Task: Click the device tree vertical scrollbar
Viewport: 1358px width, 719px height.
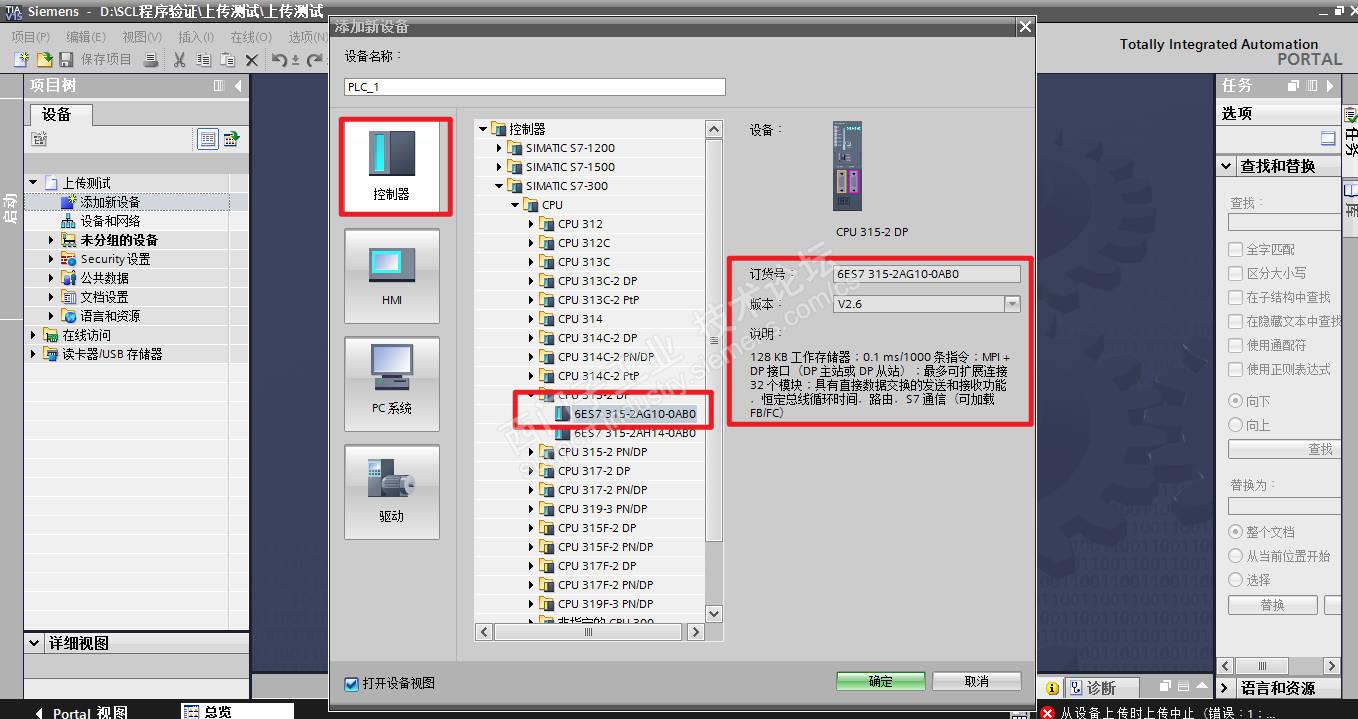Action: click(x=713, y=340)
